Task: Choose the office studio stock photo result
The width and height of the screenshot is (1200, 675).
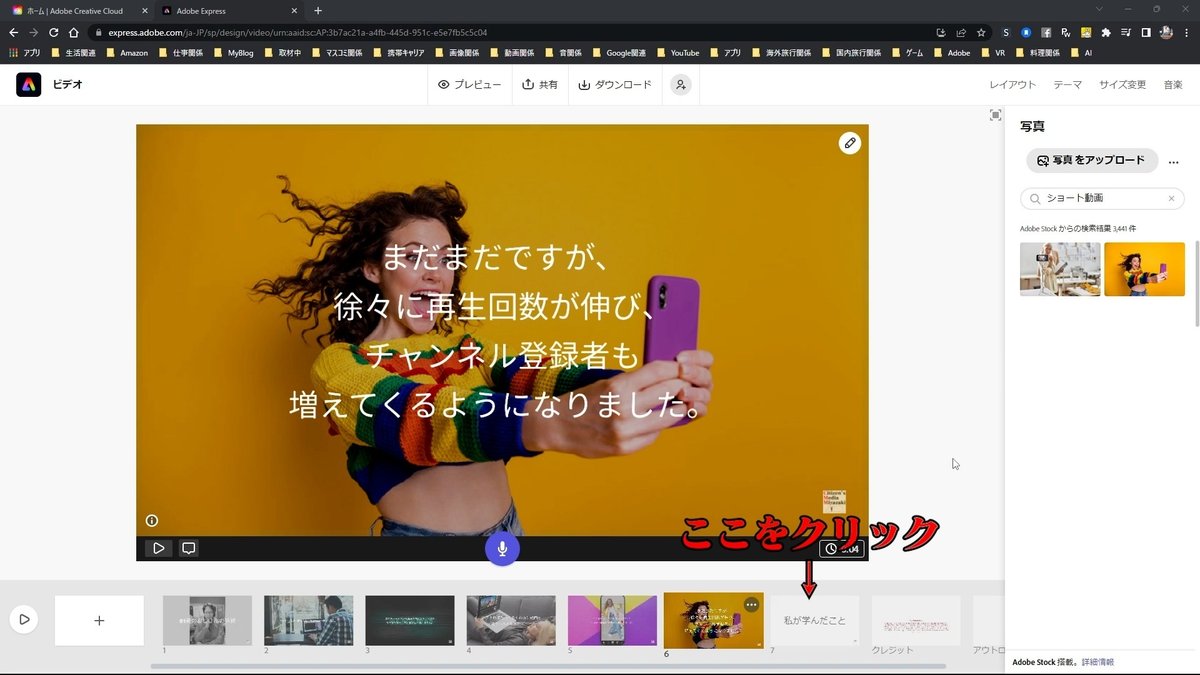Action: point(1060,269)
